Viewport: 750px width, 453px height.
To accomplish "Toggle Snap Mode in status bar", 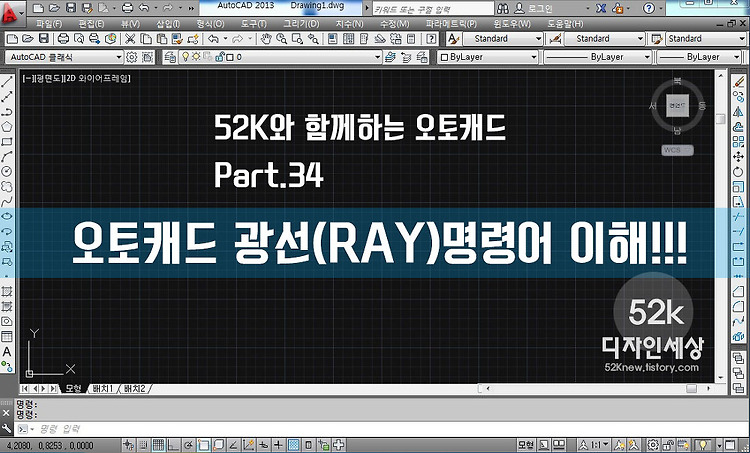I will tap(143, 445).
